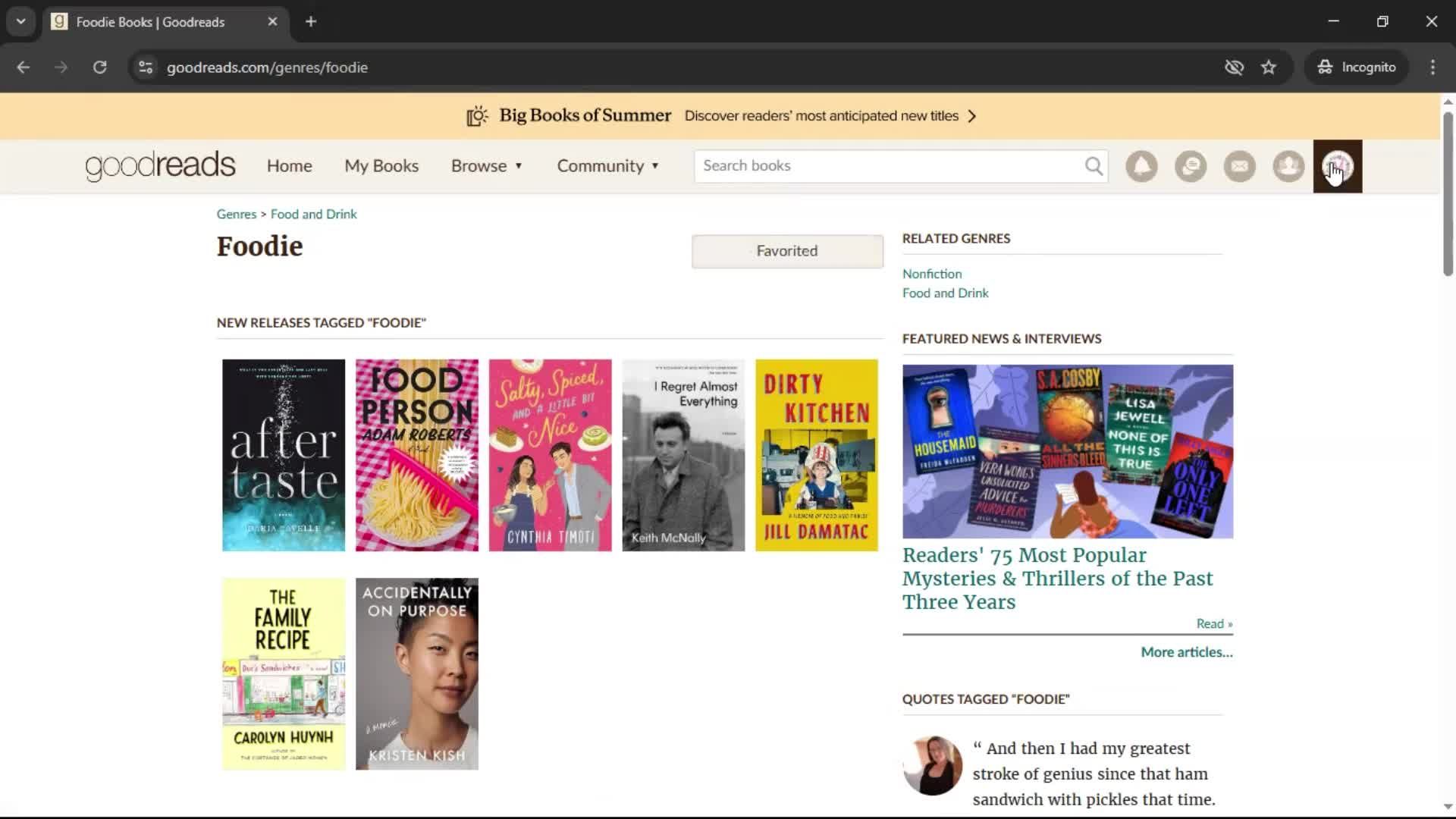Click the tracking protection eye icon
This screenshot has width=1456, height=819.
(x=1234, y=67)
